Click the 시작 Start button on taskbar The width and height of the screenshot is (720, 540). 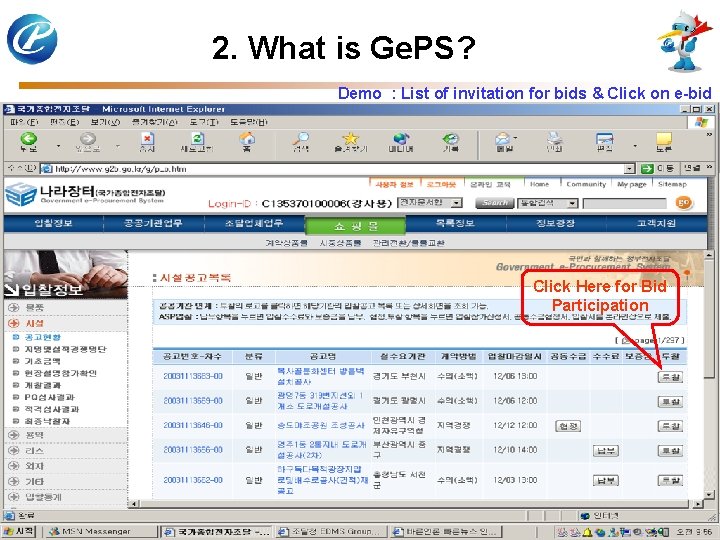(19, 531)
